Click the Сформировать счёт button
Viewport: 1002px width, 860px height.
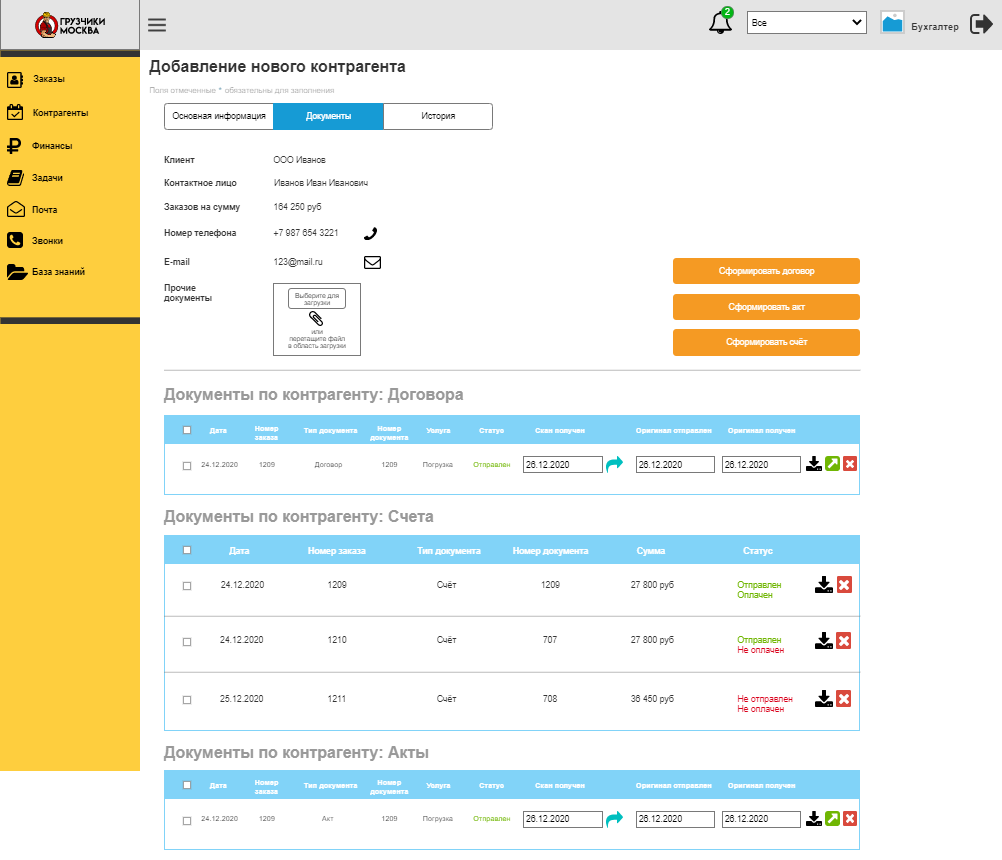tap(766, 342)
